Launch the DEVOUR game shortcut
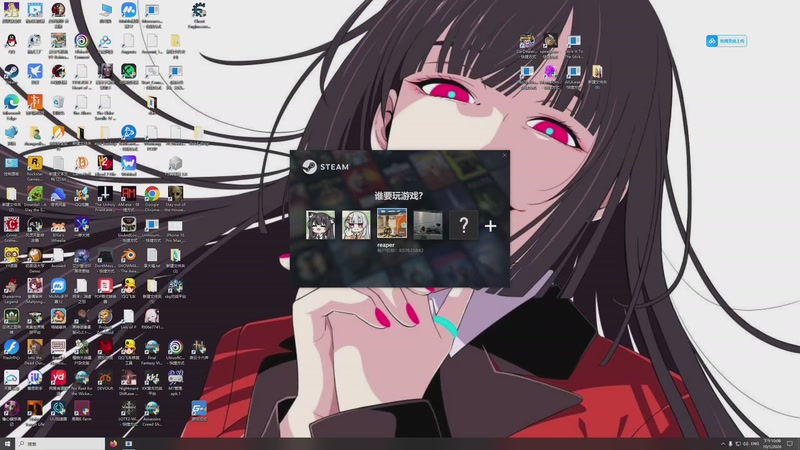800x450 pixels. (x=105, y=378)
